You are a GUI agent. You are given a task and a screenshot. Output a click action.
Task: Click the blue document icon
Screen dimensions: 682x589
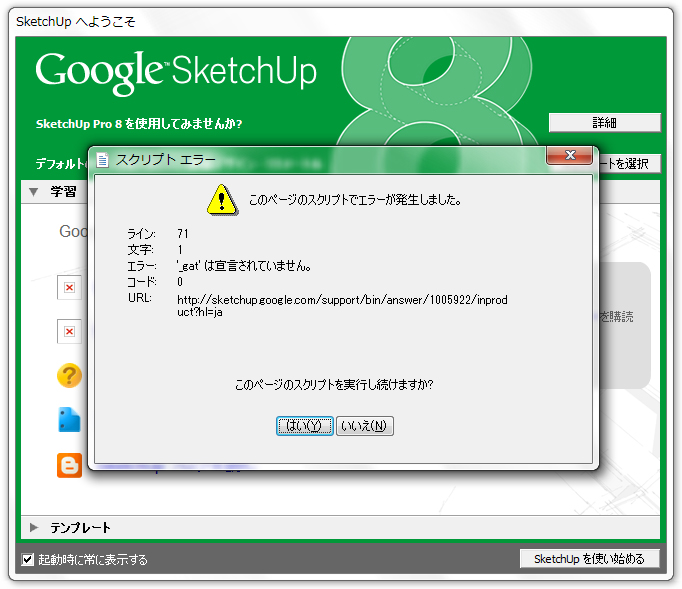point(69,420)
